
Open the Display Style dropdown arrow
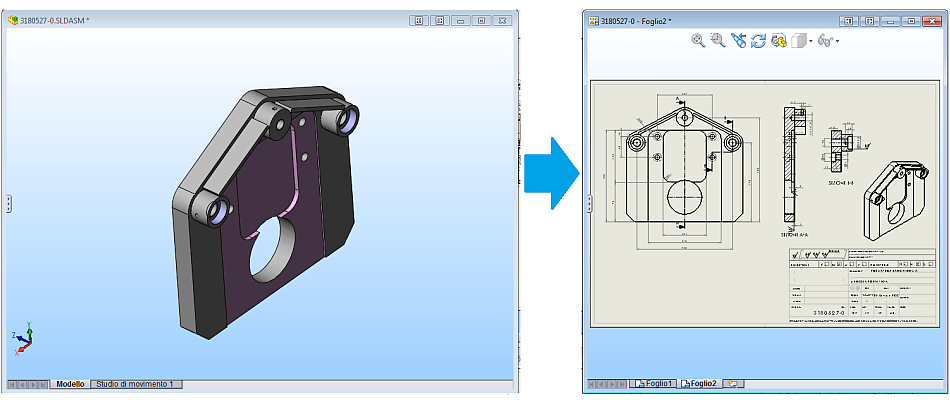point(811,41)
